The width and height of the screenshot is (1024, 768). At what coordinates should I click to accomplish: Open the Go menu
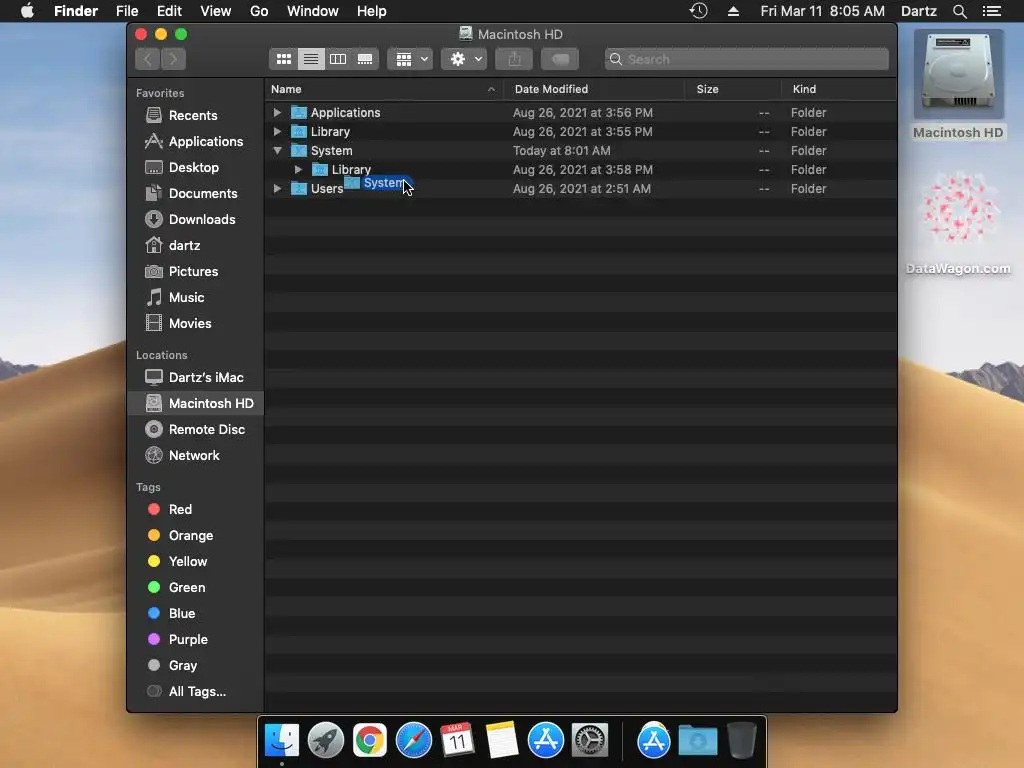(259, 11)
